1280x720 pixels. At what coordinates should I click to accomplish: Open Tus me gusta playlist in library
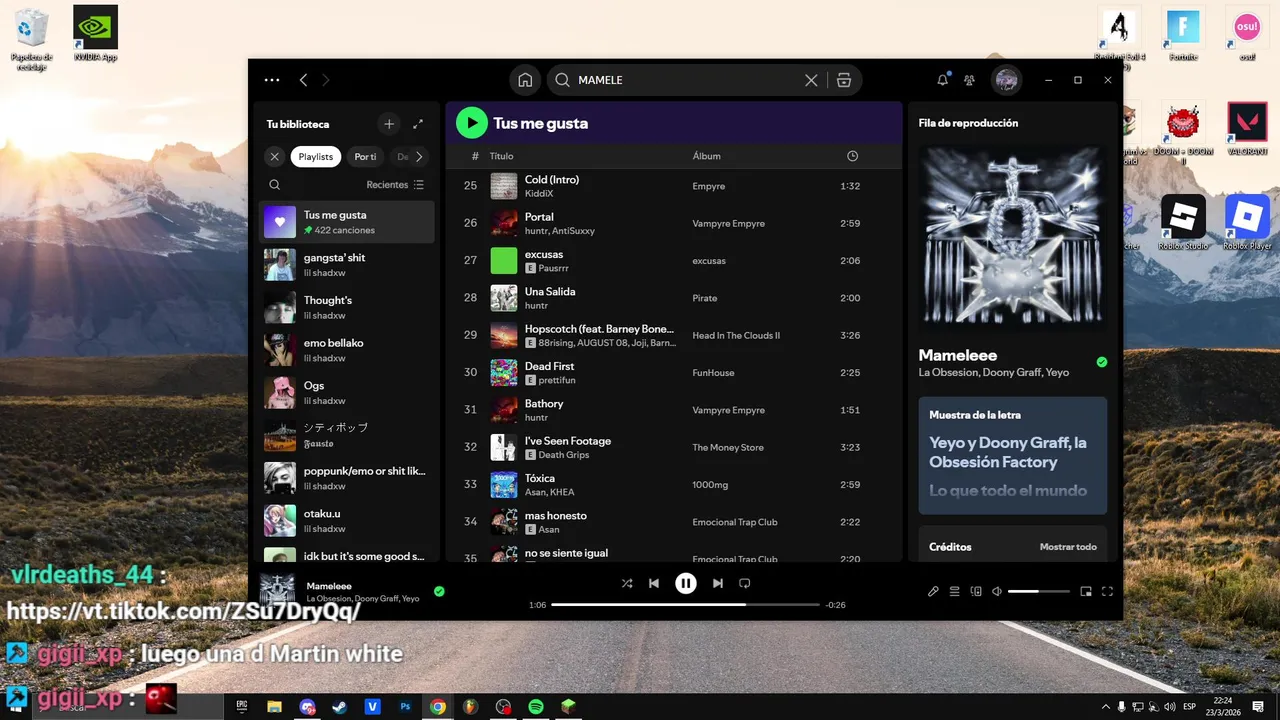tap(347, 222)
